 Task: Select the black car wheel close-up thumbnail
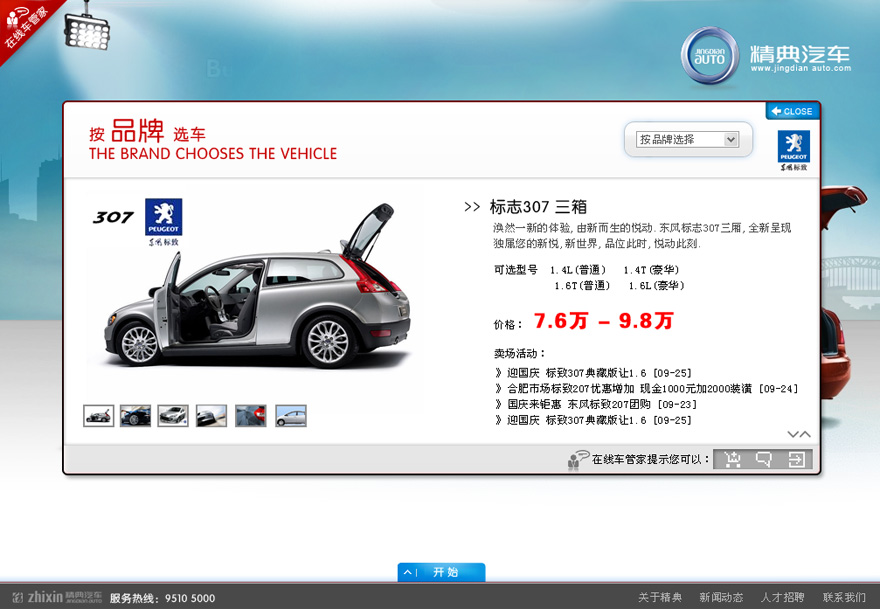(135, 416)
